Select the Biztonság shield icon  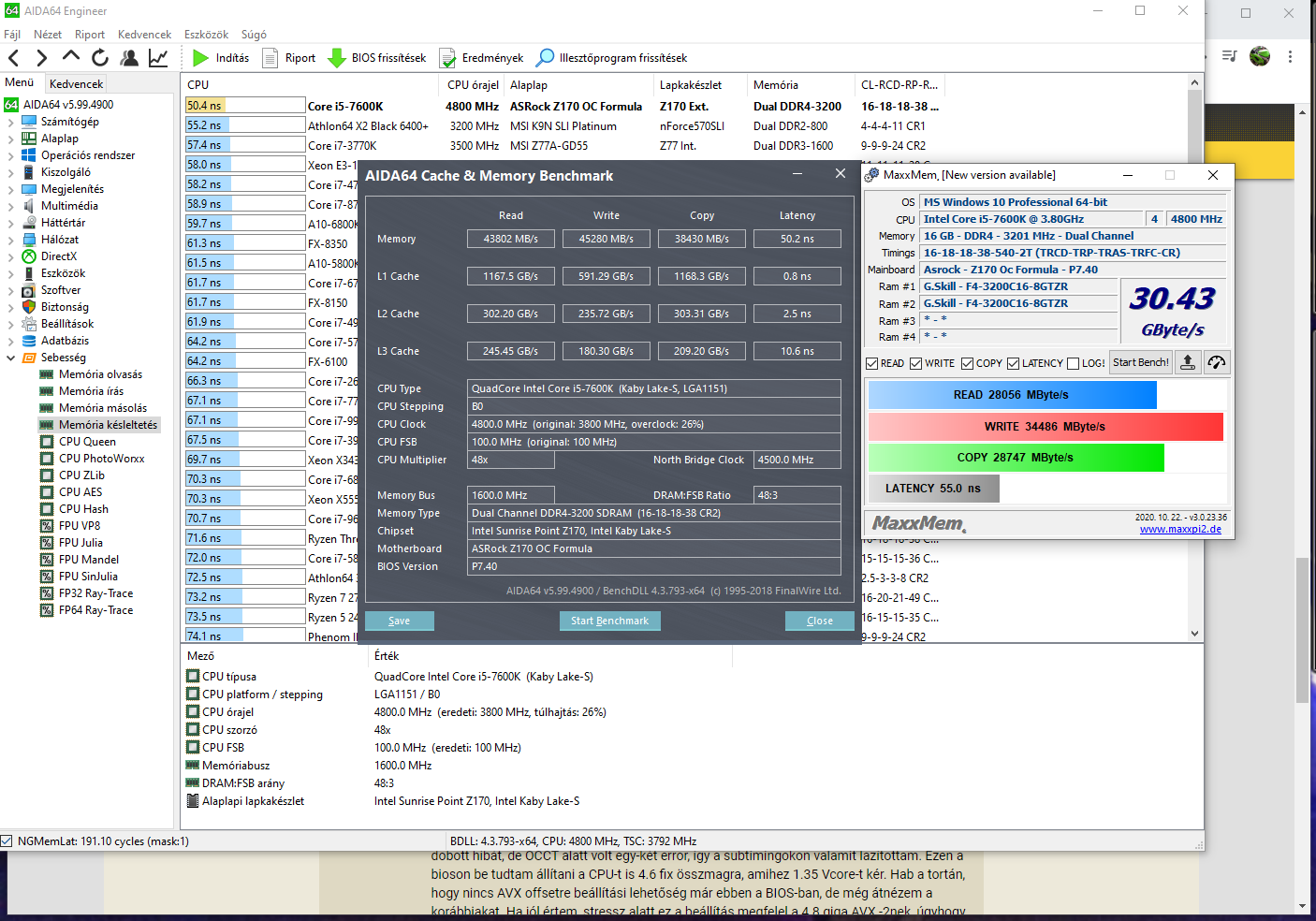(x=29, y=307)
